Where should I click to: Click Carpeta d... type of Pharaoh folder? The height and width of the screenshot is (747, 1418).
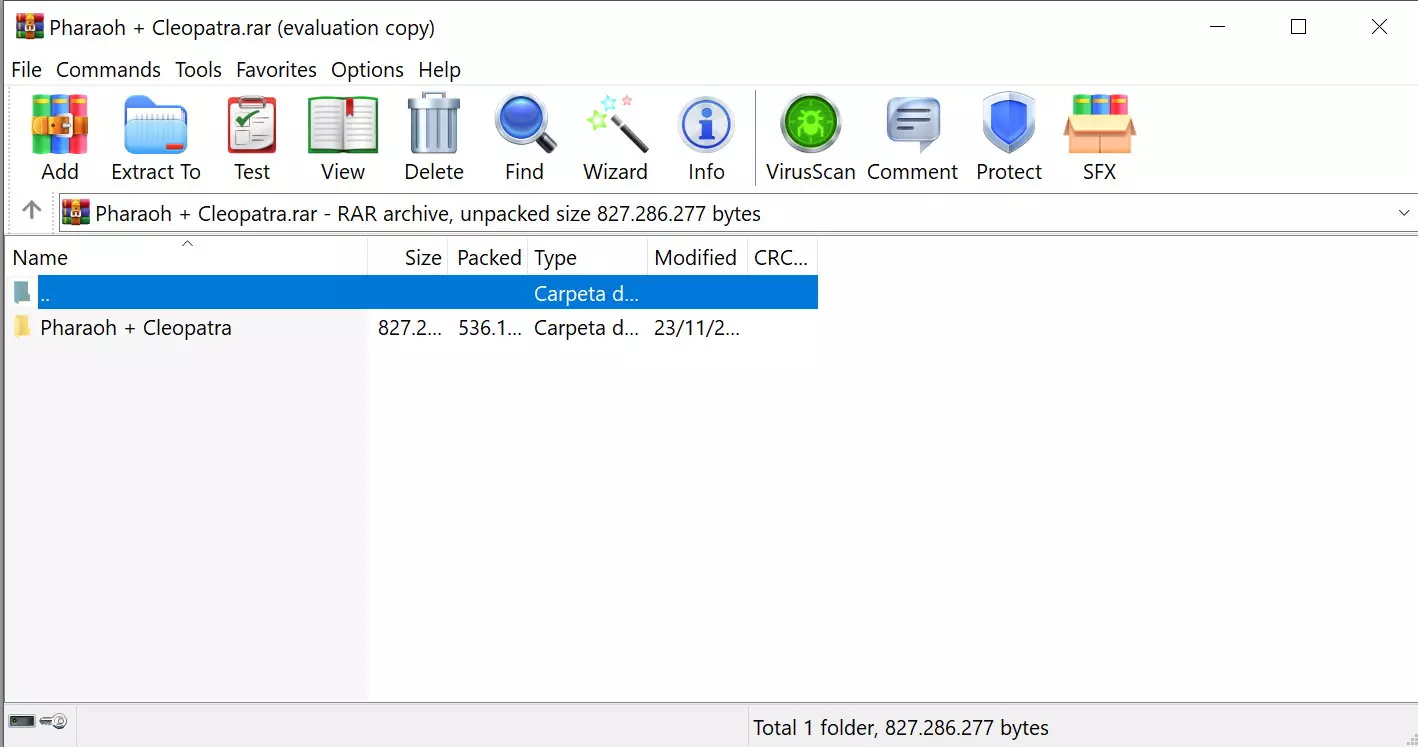pos(587,328)
